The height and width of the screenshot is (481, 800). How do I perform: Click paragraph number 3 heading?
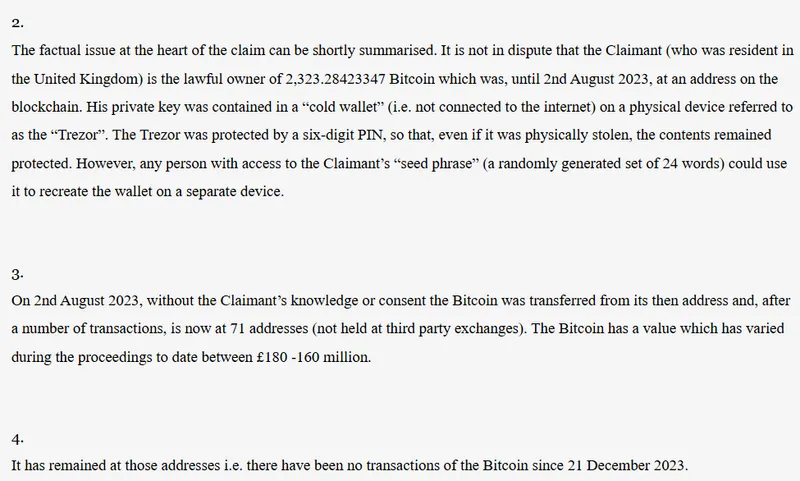pos(14,272)
